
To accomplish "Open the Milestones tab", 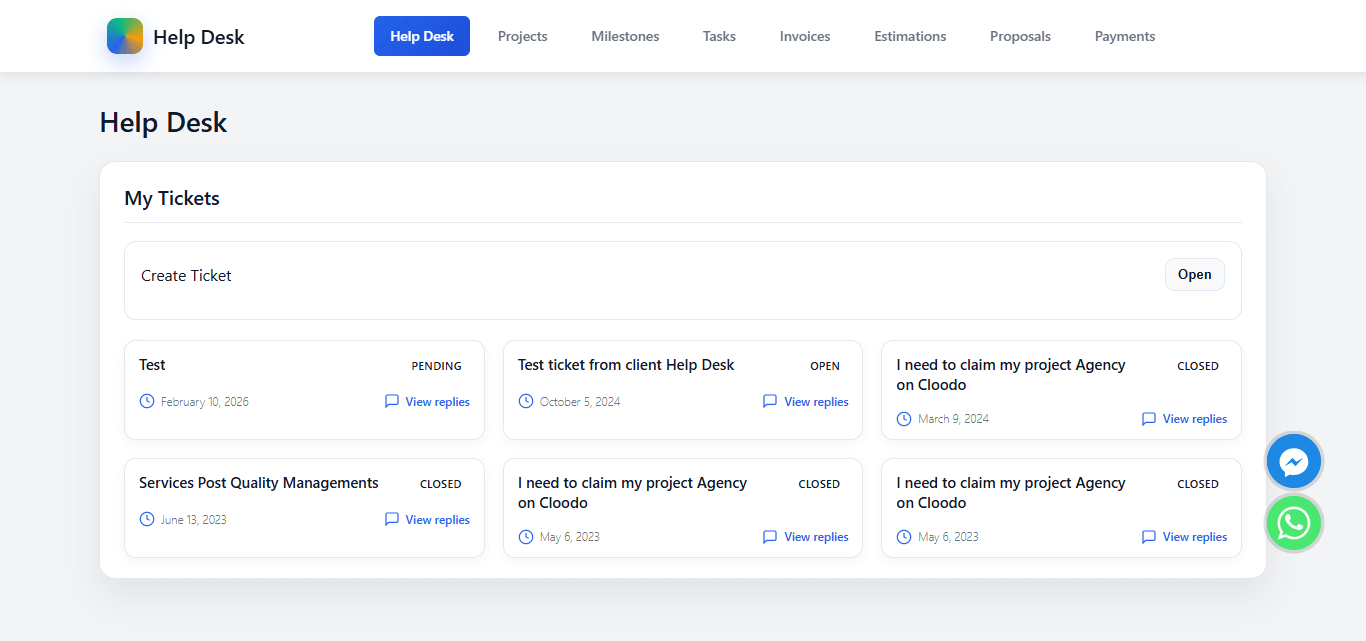I will click(625, 36).
